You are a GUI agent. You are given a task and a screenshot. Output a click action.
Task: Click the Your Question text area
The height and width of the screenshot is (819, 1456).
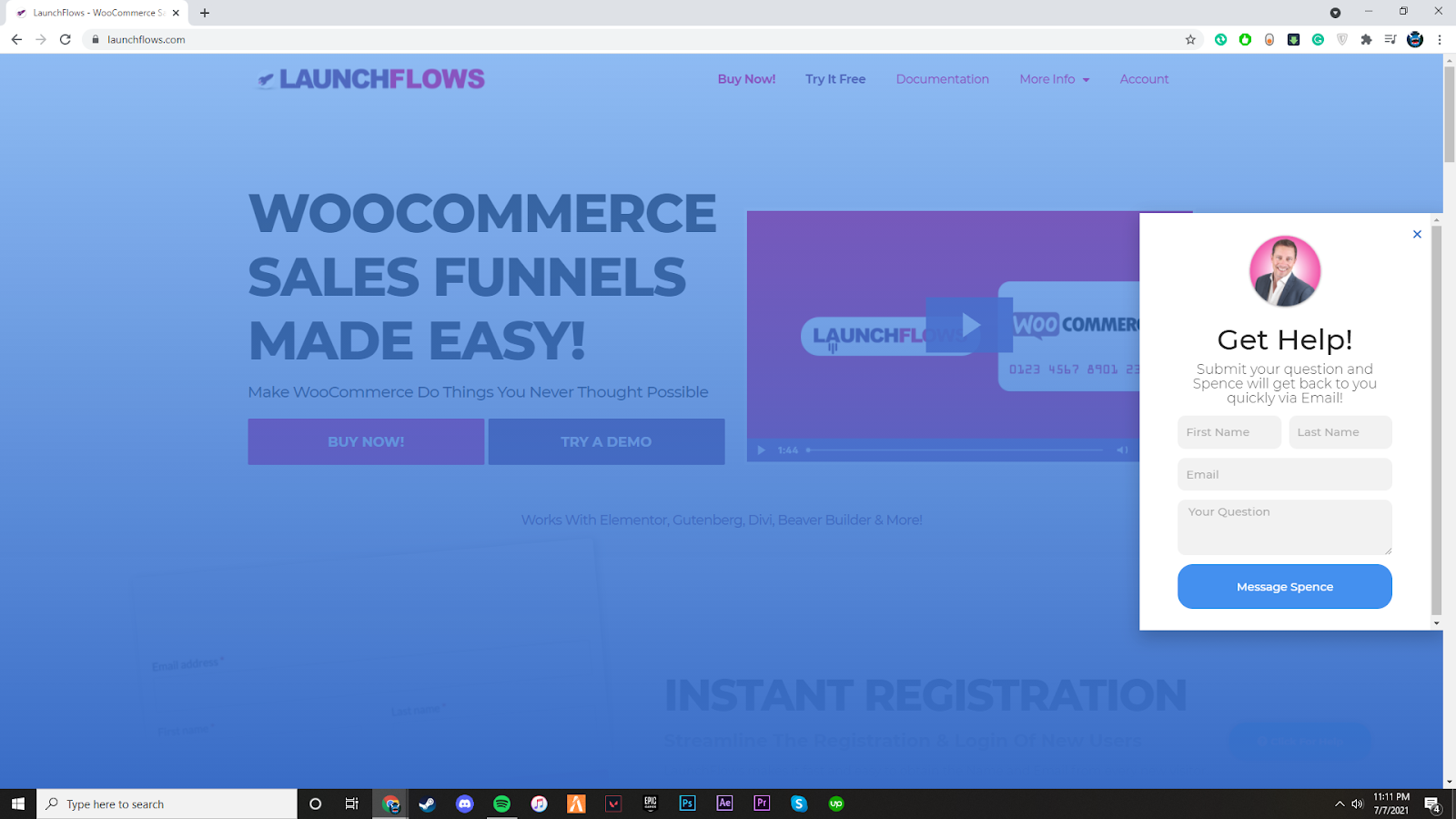1284,527
